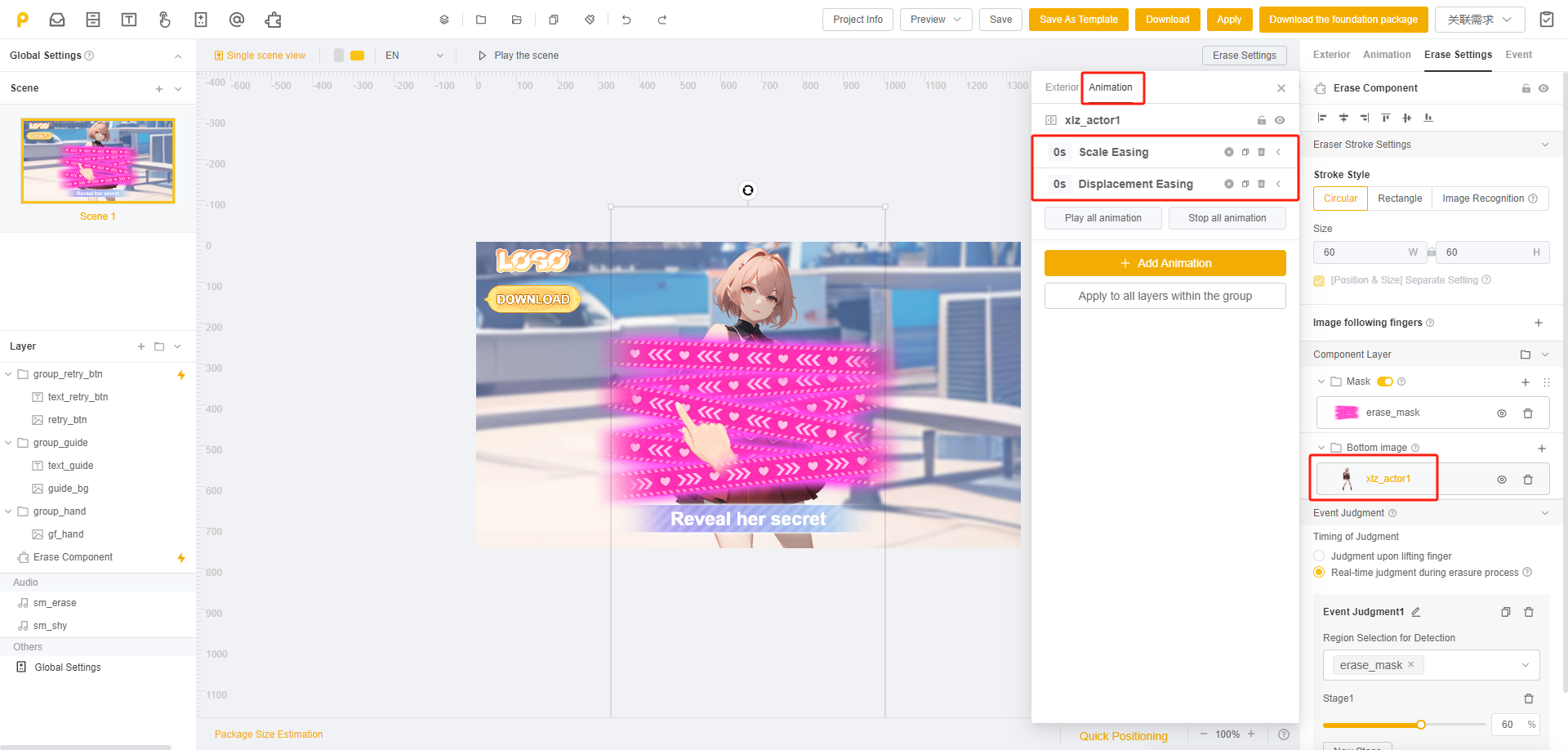Click Save As Template button

coord(1079,20)
